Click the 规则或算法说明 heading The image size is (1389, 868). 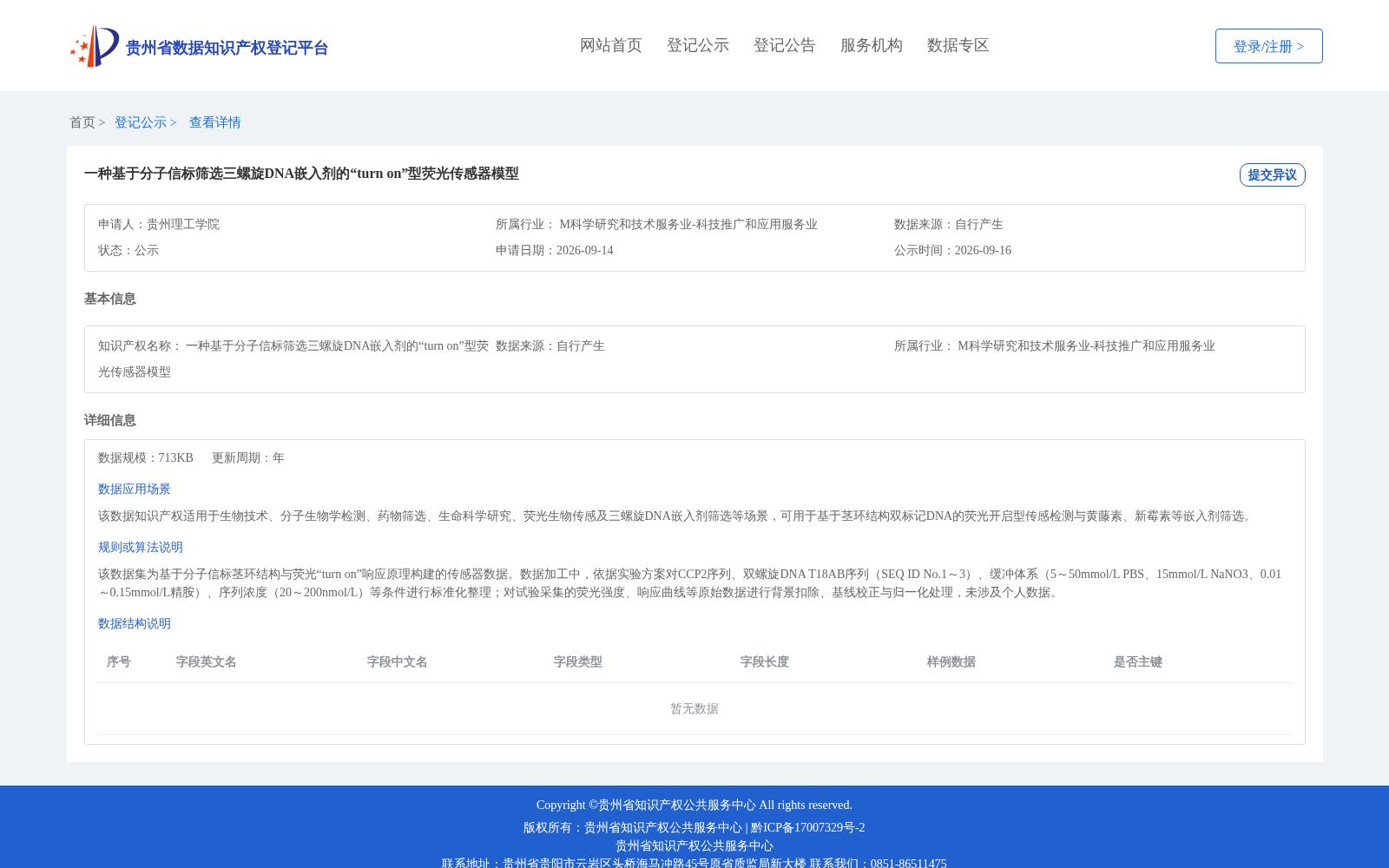tap(141, 547)
